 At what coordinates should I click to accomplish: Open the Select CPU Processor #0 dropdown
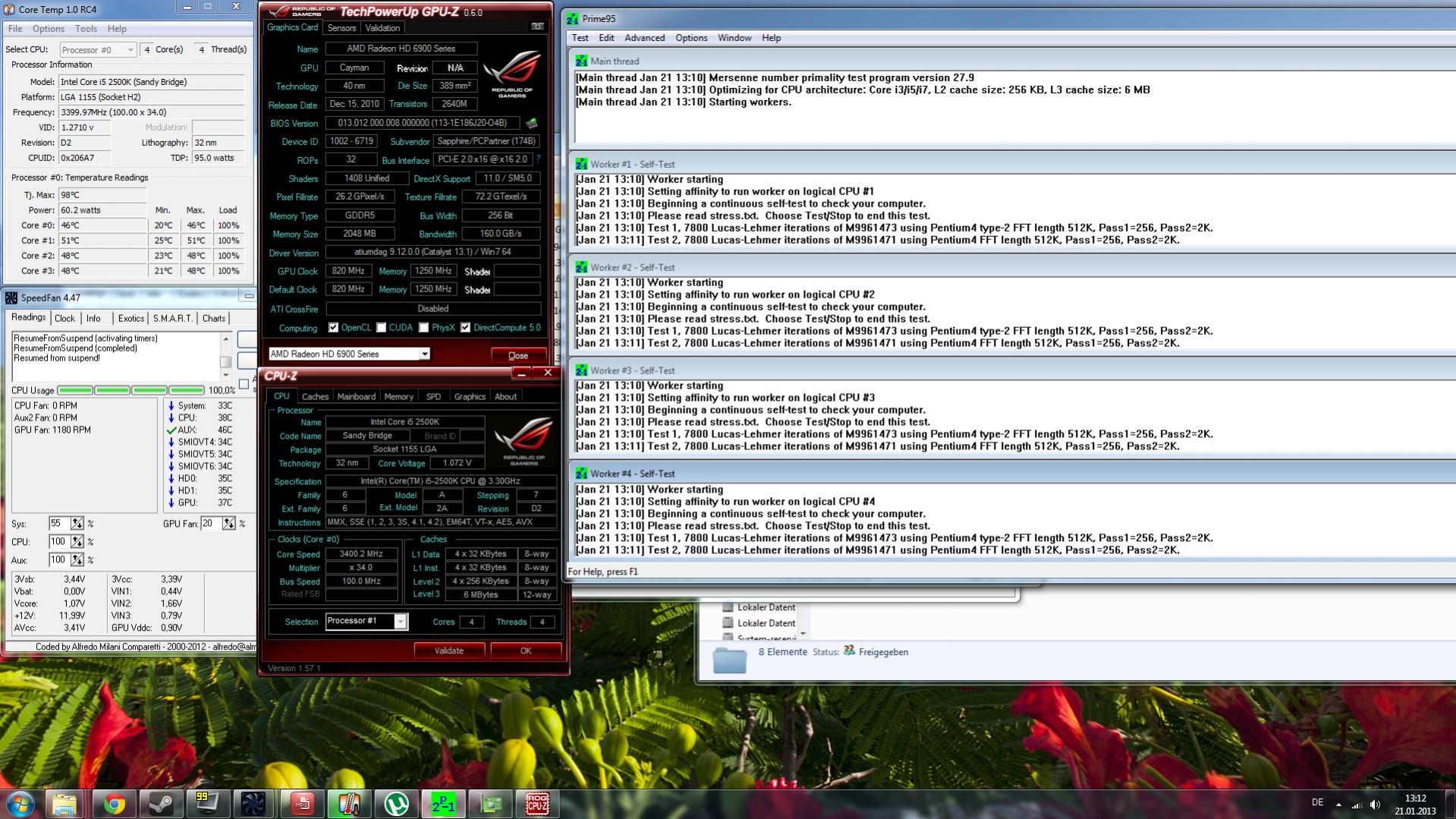pyautogui.click(x=131, y=50)
